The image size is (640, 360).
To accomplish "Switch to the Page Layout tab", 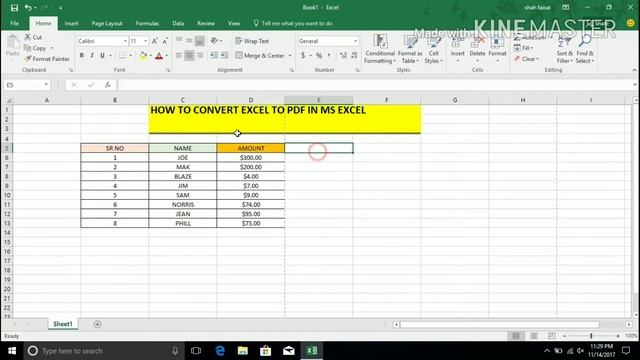I will click(x=107, y=23).
